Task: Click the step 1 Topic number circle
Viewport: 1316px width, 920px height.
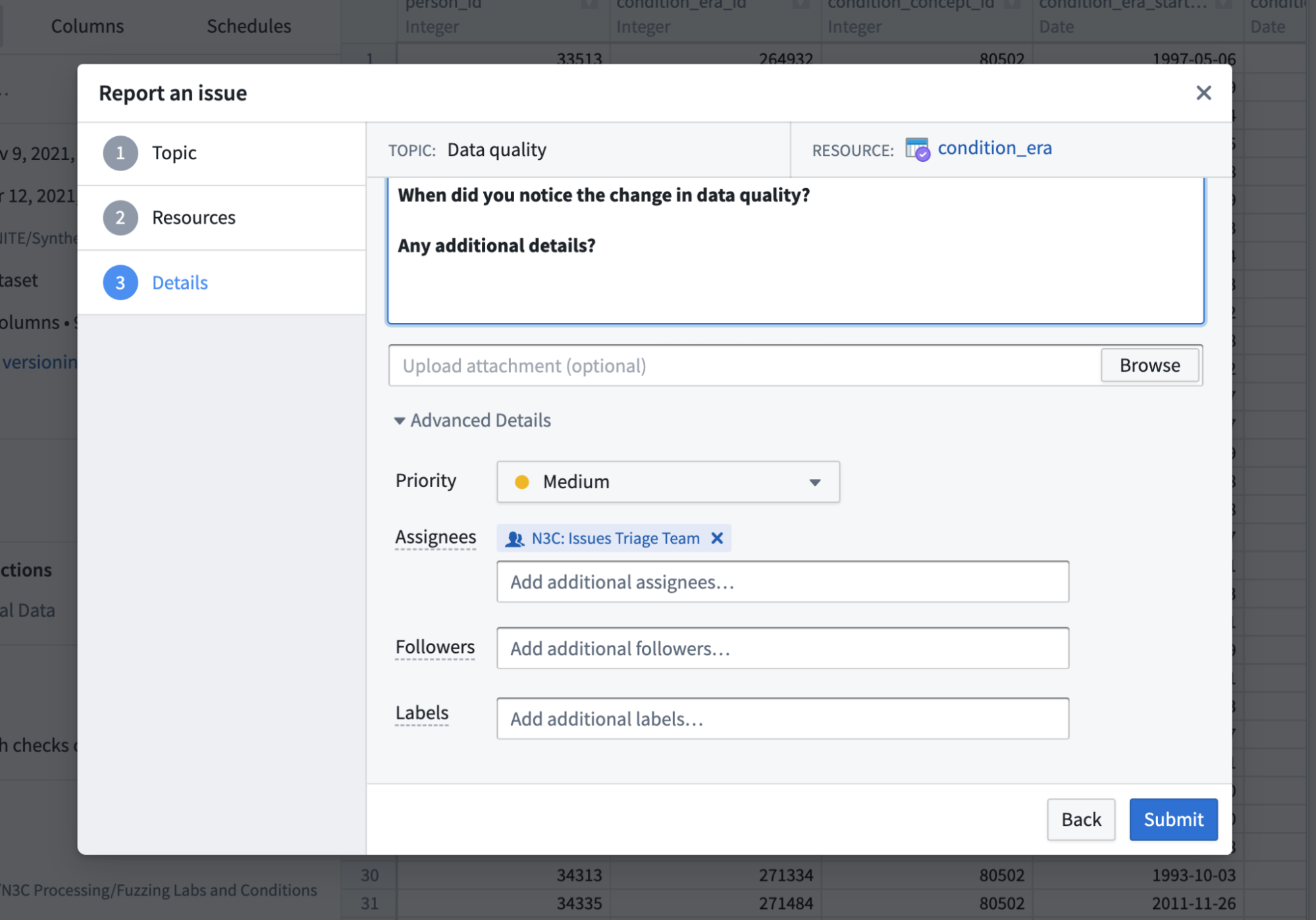Action: point(120,153)
